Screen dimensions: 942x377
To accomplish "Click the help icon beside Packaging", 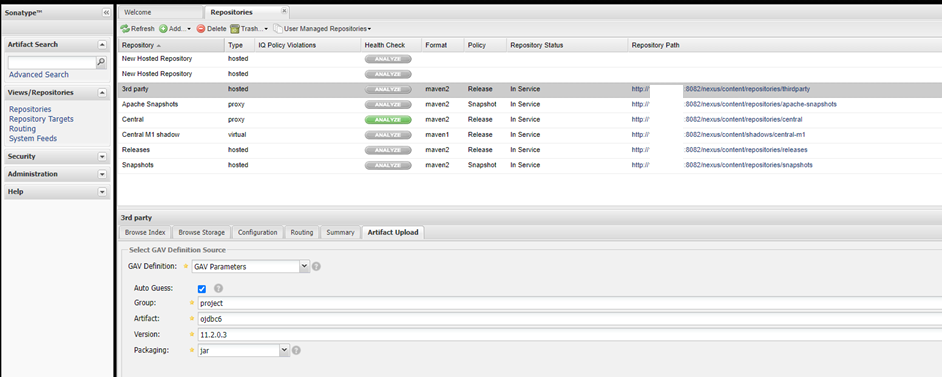I will tap(296, 350).
